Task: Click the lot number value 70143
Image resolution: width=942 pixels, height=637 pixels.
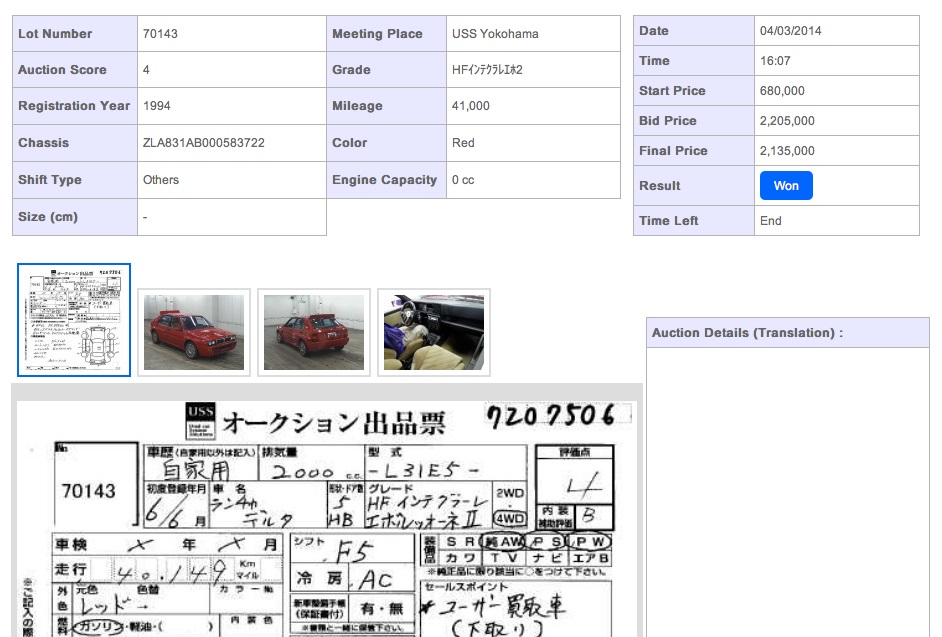Action: point(160,34)
